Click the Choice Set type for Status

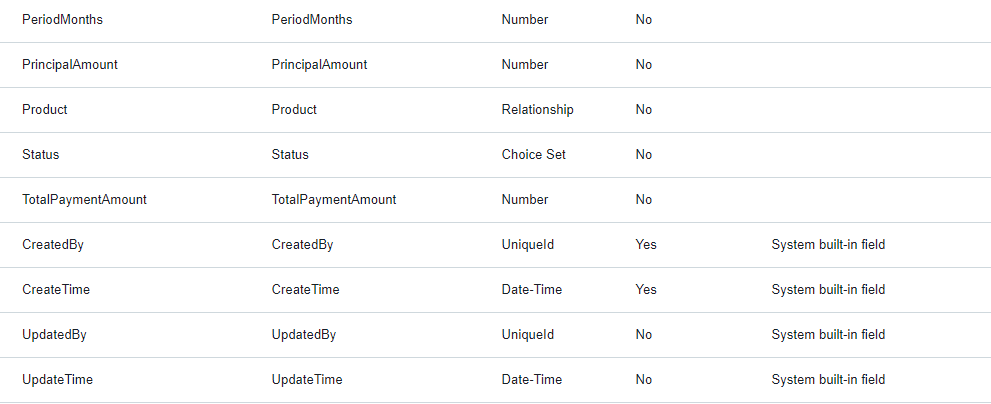533,155
